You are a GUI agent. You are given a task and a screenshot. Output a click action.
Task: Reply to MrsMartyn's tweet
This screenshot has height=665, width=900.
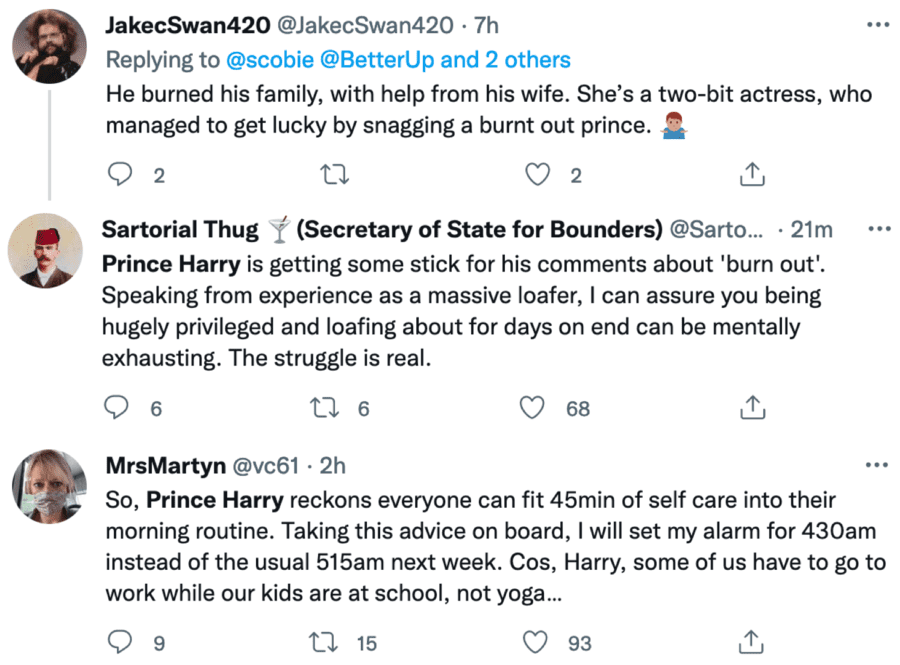click(120, 642)
